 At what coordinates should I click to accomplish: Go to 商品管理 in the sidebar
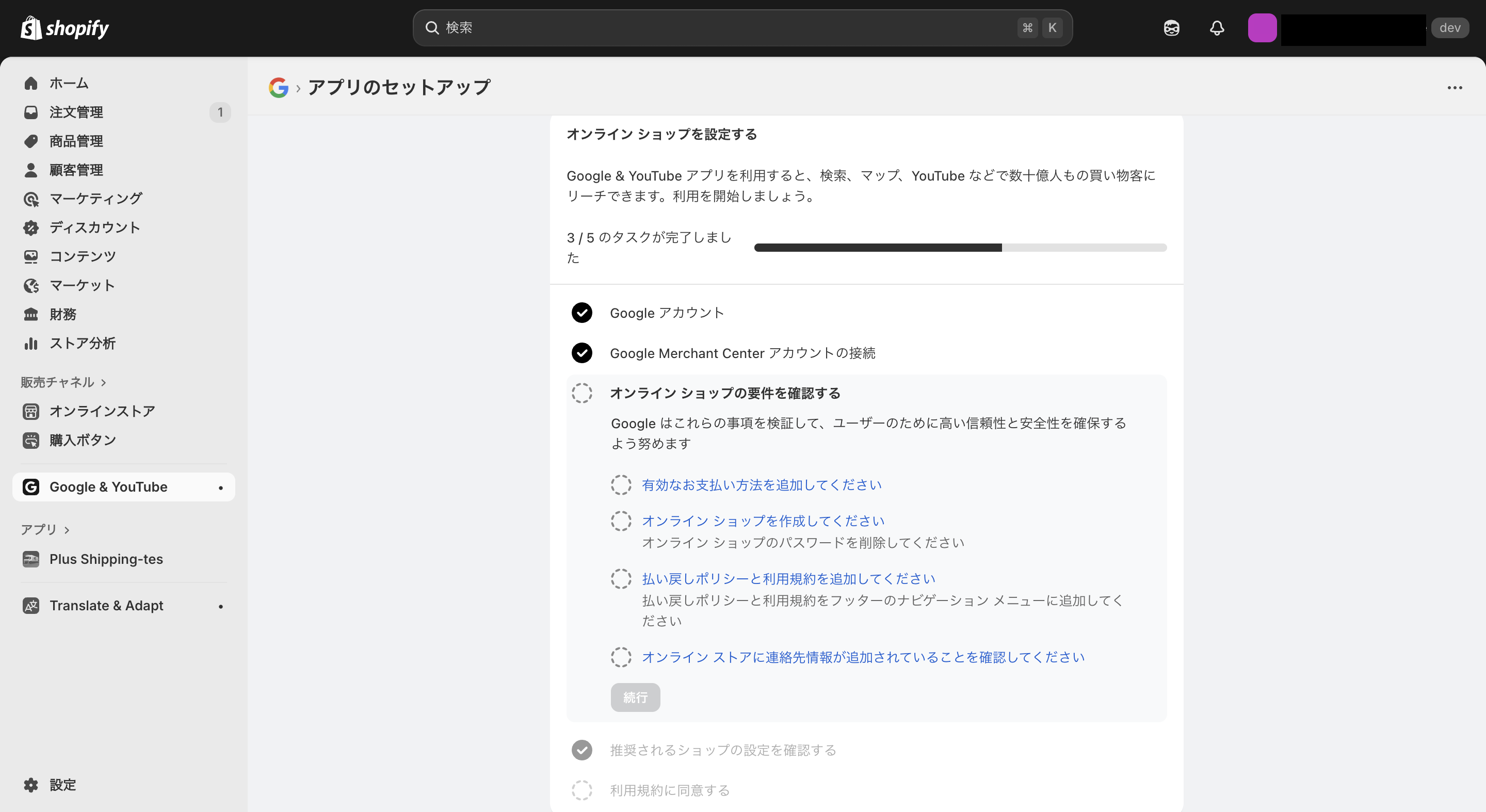[x=123, y=141]
